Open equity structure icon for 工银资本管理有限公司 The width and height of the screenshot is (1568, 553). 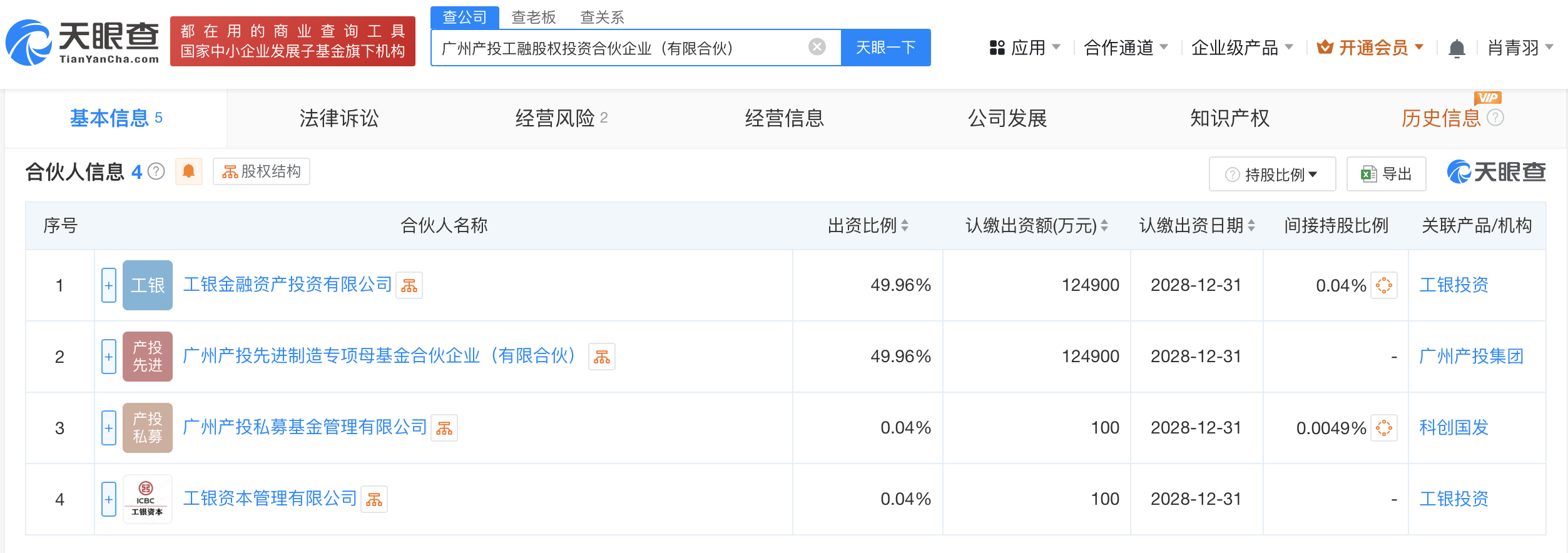[374, 500]
